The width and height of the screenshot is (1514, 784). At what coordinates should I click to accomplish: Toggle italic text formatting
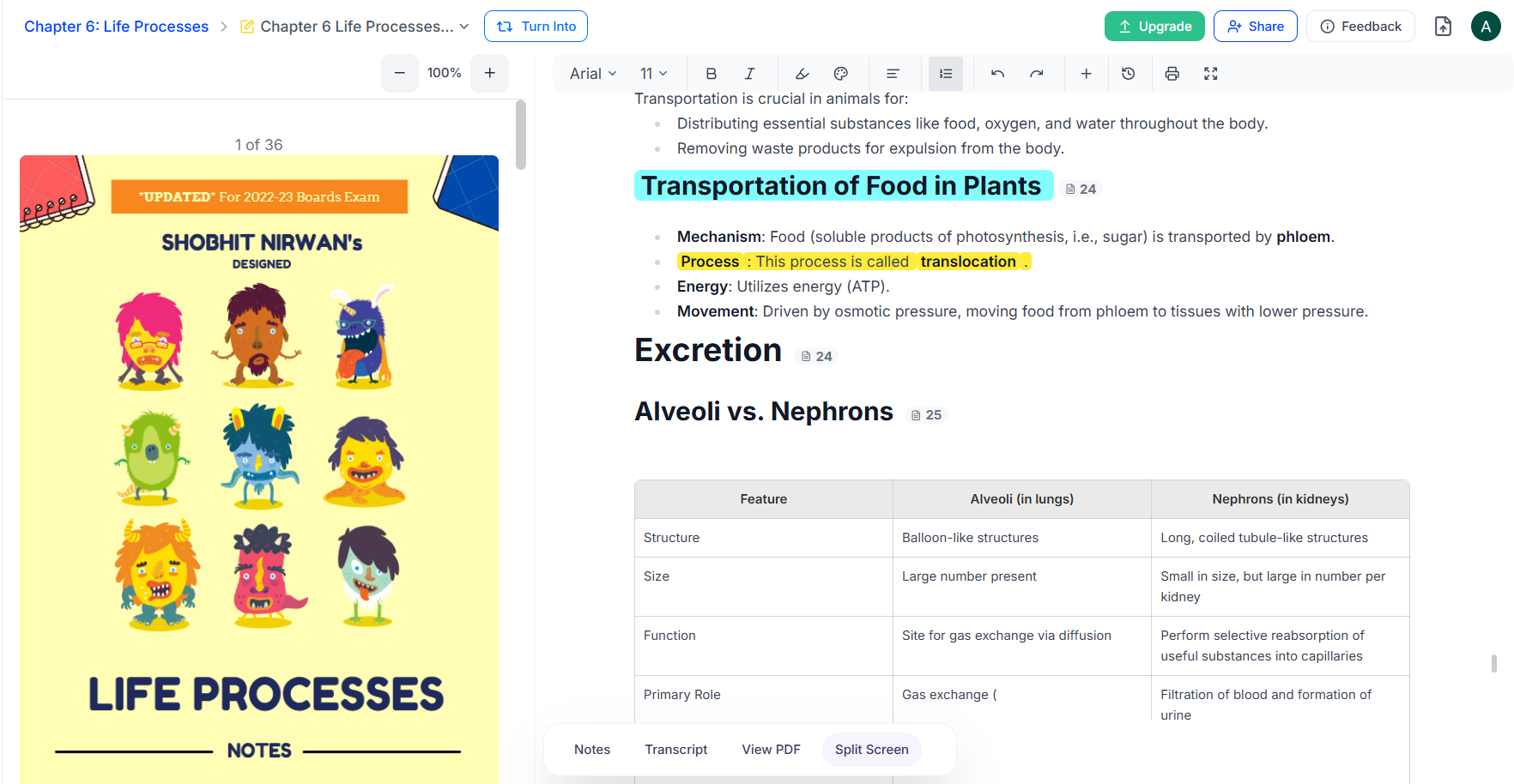click(x=749, y=74)
